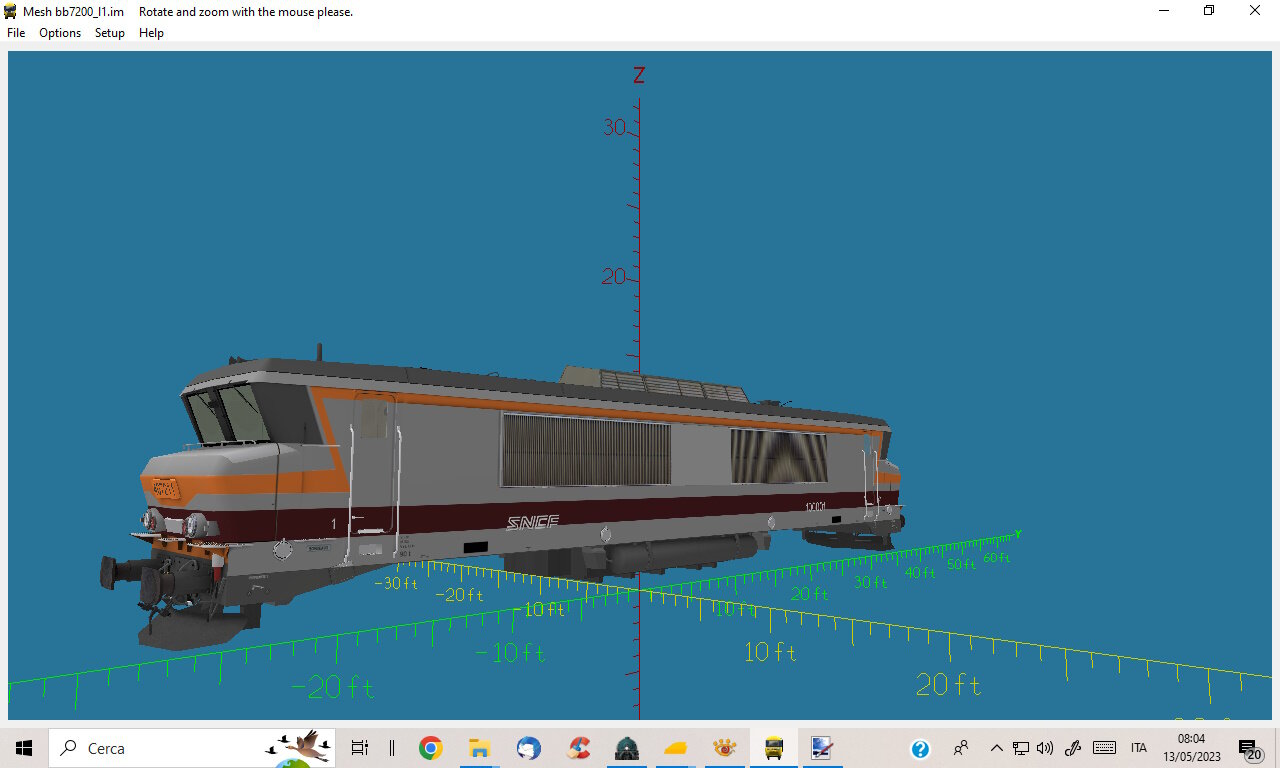
Task: Open the yellow folder-shaped taskbar app
Action: (676, 748)
